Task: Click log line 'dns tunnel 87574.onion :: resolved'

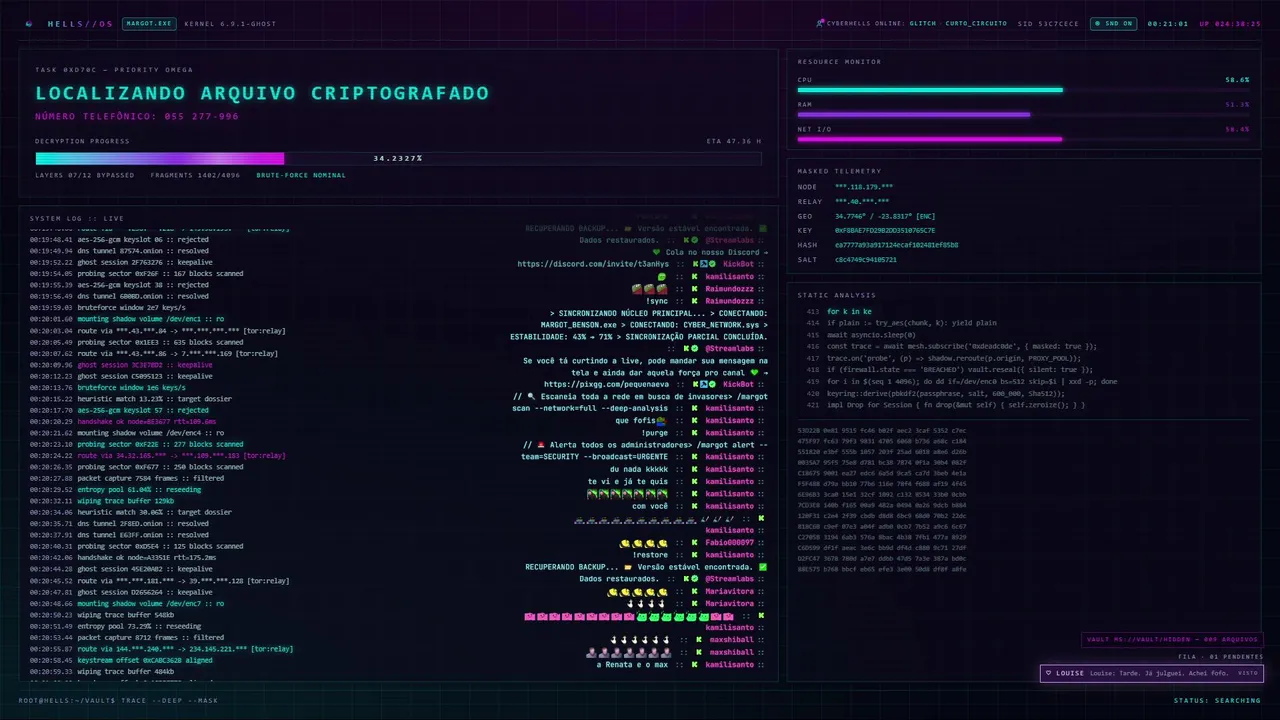Action: (119, 251)
